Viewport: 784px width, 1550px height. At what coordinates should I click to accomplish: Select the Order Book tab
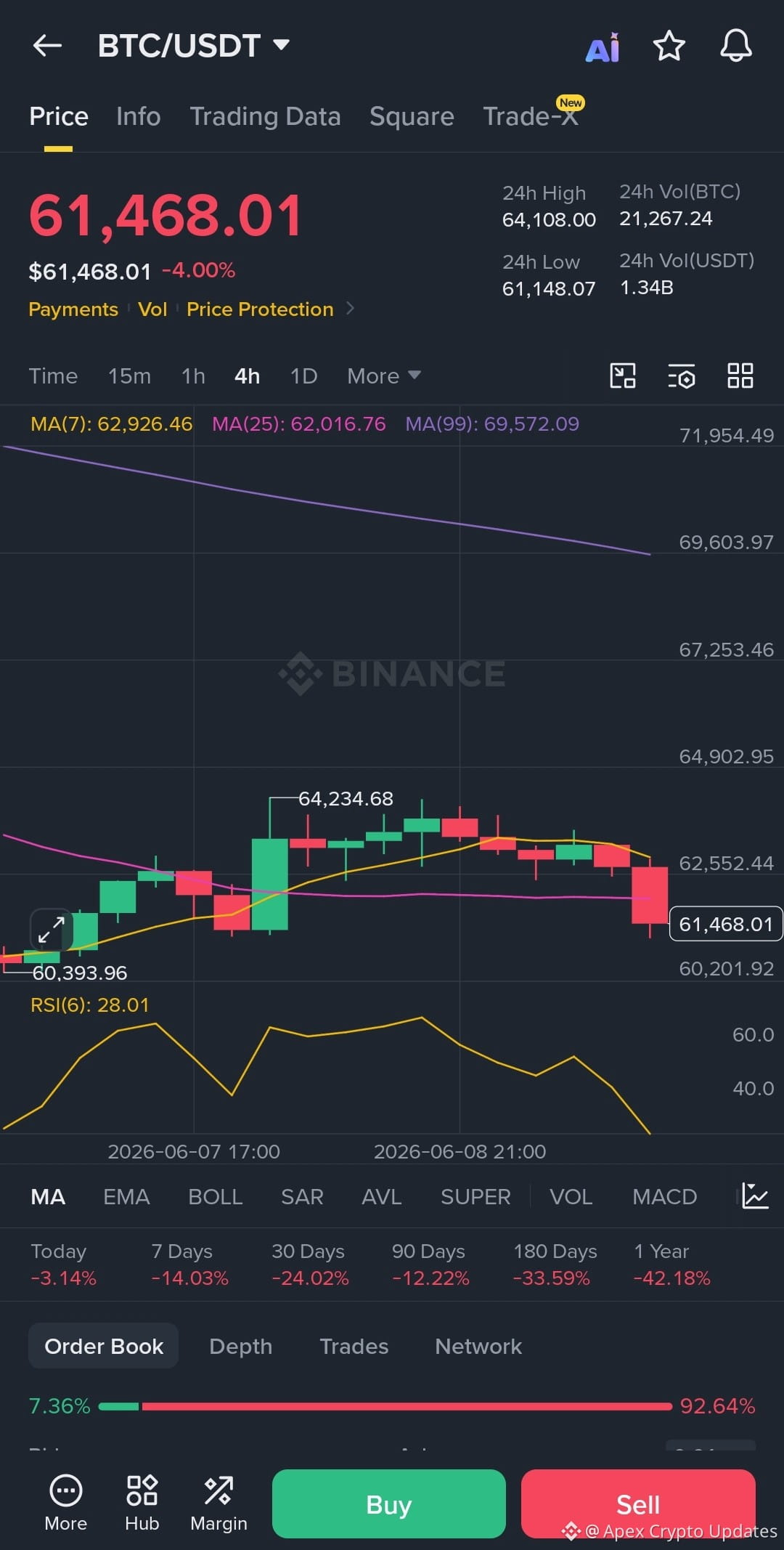coord(104,1346)
